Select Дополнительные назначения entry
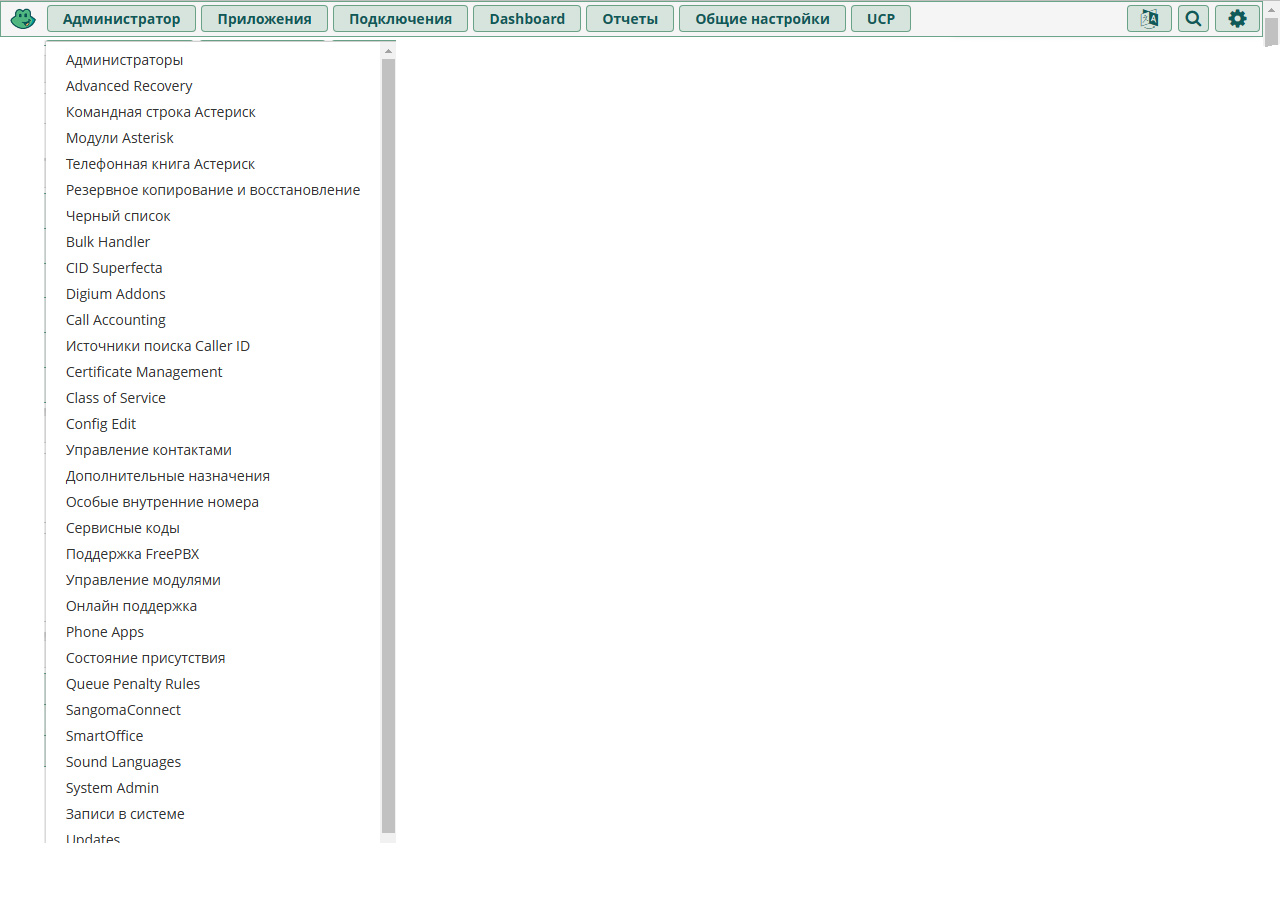Image resolution: width=1280 pixels, height=904 pixels. click(168, 476)
